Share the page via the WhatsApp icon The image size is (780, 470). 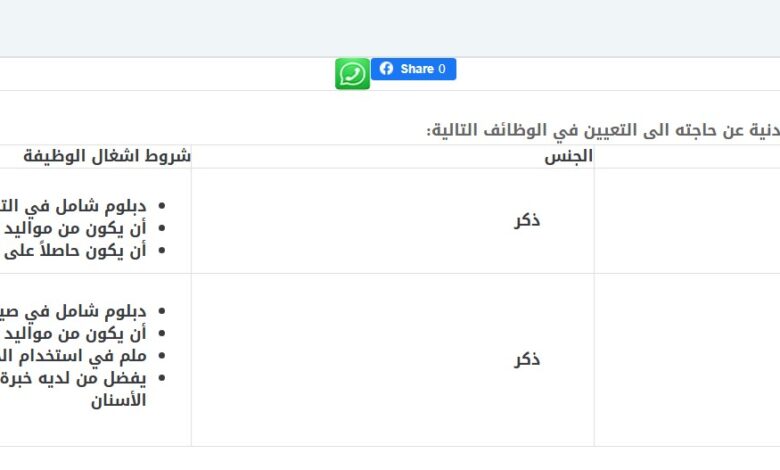coord(352,74)
